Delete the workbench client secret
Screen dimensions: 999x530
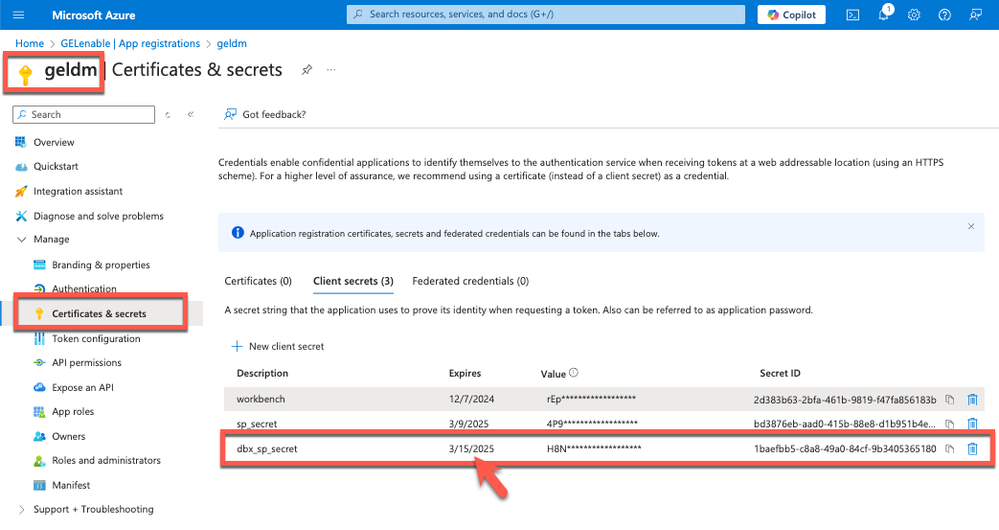pyautogui.click(x=972, y=399)
